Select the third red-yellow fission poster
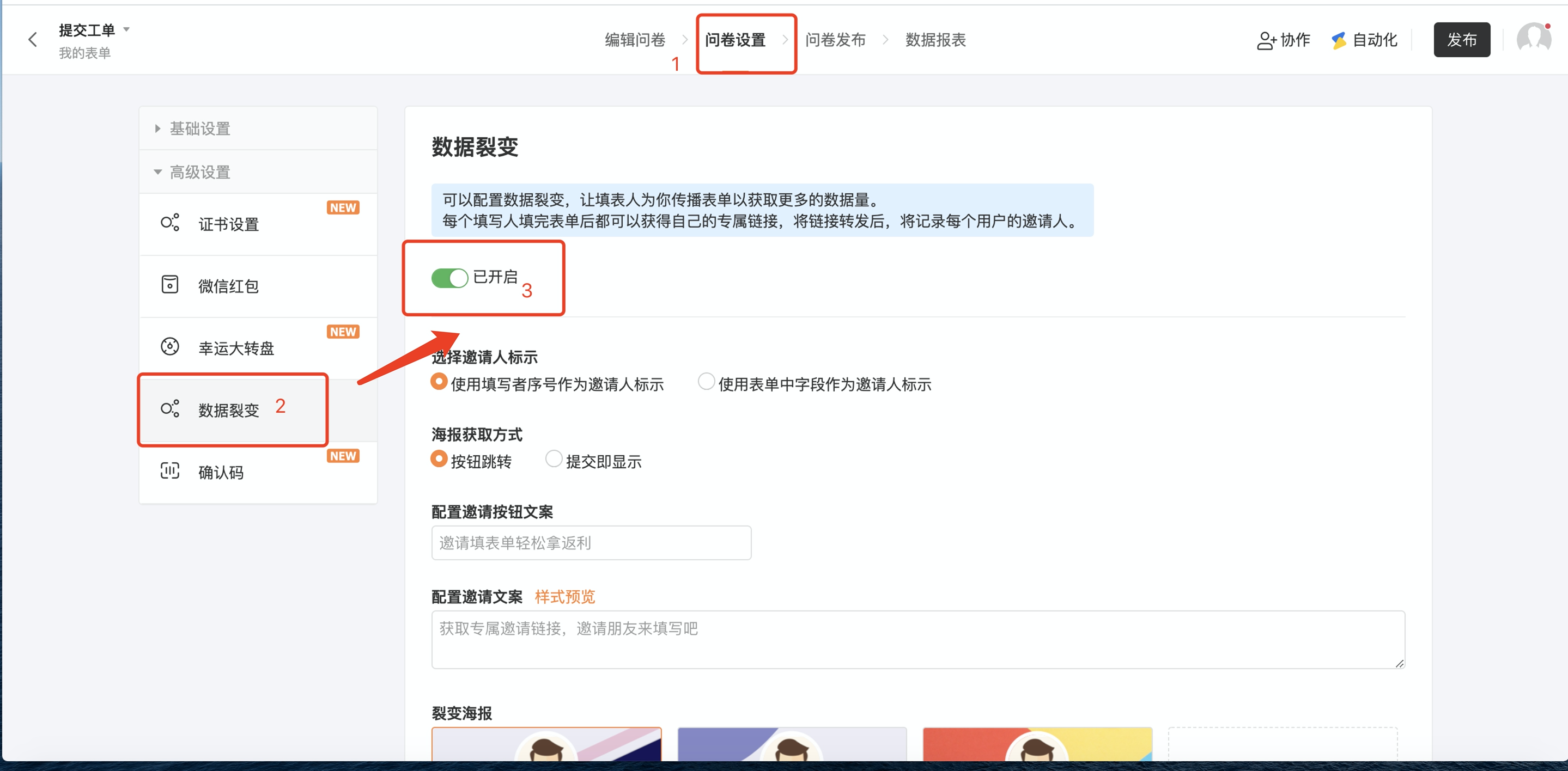 pos(1037,744)
